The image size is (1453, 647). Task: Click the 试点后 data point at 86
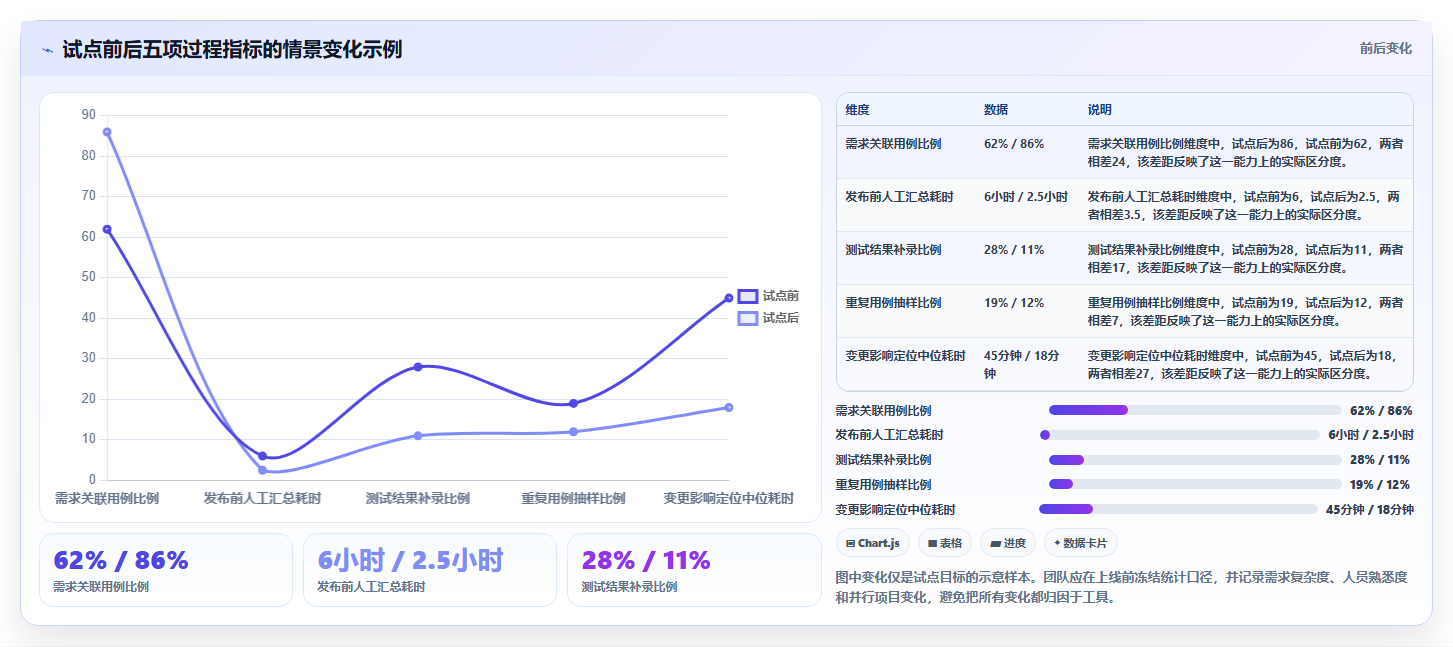pyautogui.click(x=107, y=132)
